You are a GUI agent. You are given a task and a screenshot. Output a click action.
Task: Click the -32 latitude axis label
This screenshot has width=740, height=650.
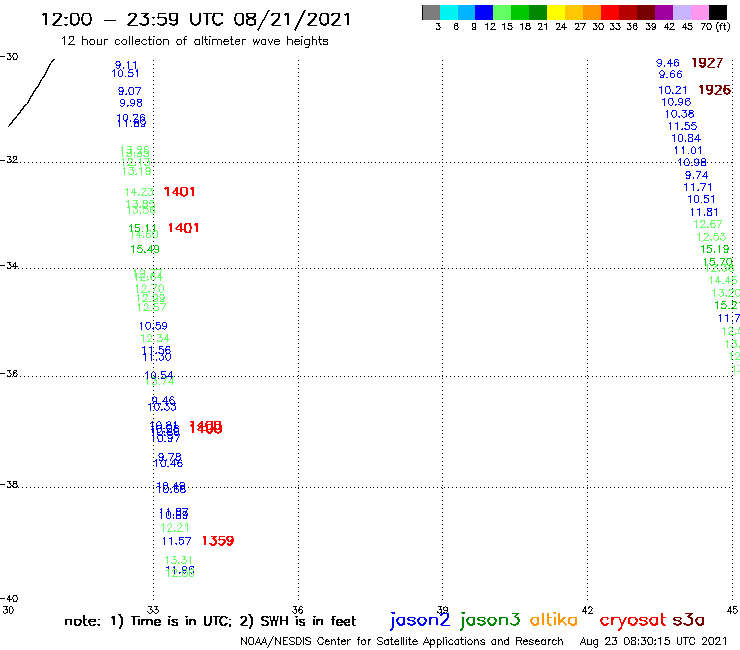[x=9, y=160]
